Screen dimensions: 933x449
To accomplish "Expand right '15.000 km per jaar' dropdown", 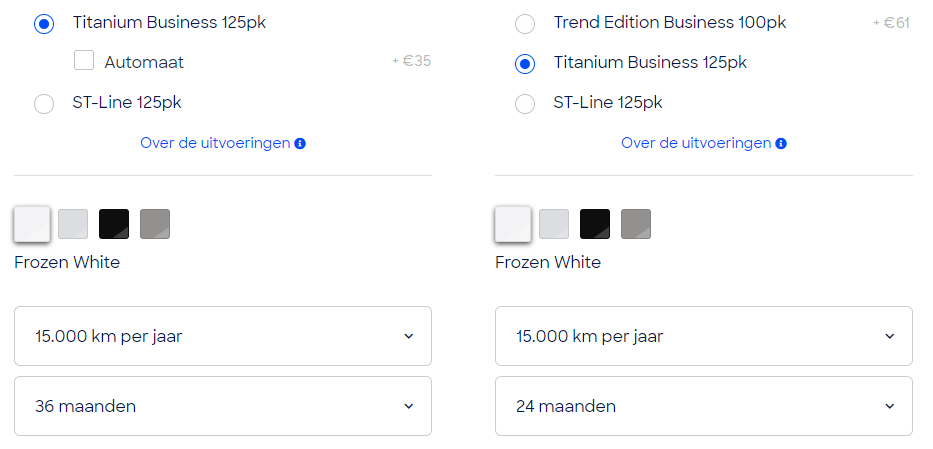I will pos(704,336).
